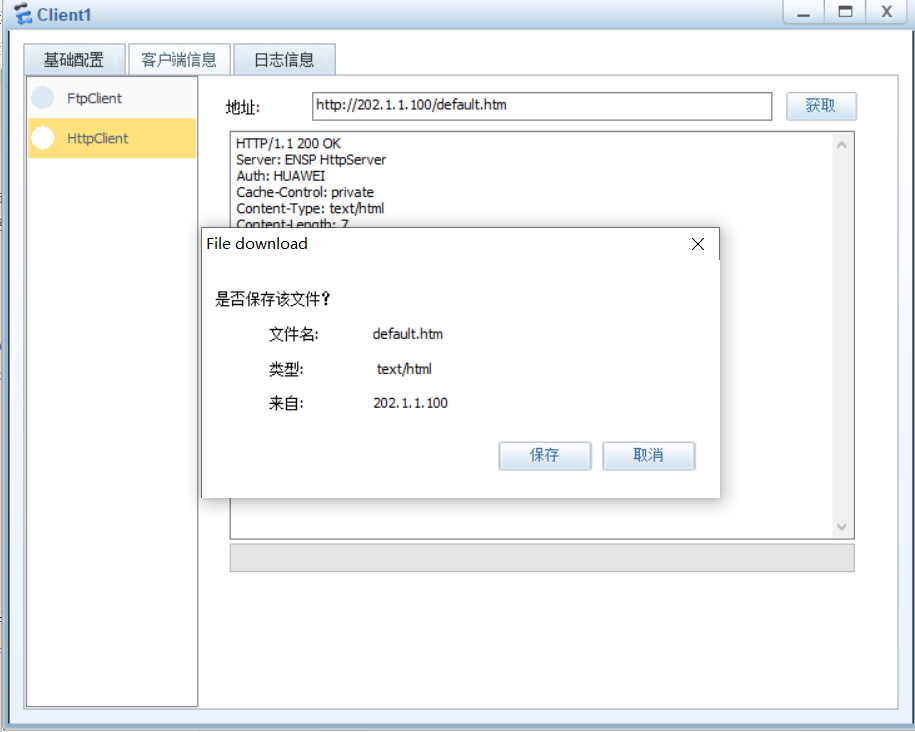The width and height of the screenshot is (915, 732).
Task: Click the 地址: label beside the URL field
Action: 243,107
